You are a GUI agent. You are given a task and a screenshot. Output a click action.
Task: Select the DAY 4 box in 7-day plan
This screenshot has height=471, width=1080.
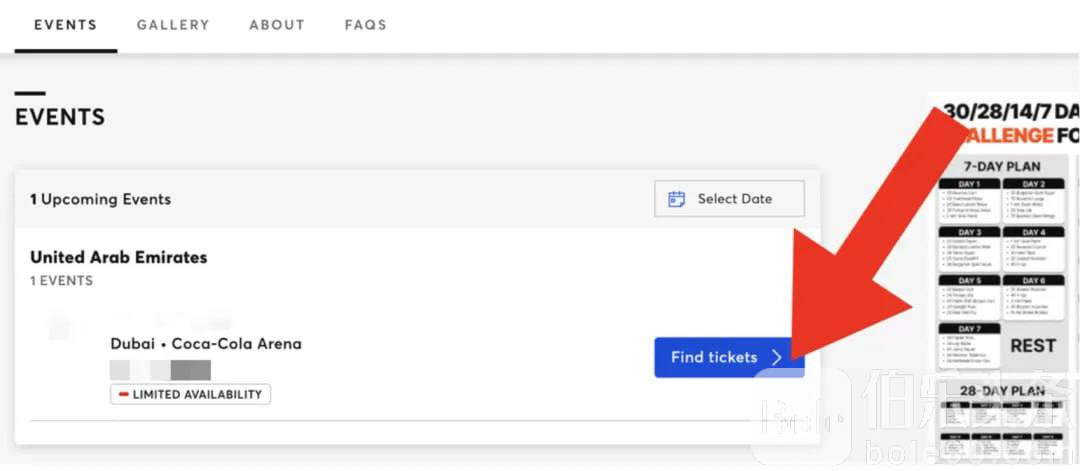click(1034, 249)
